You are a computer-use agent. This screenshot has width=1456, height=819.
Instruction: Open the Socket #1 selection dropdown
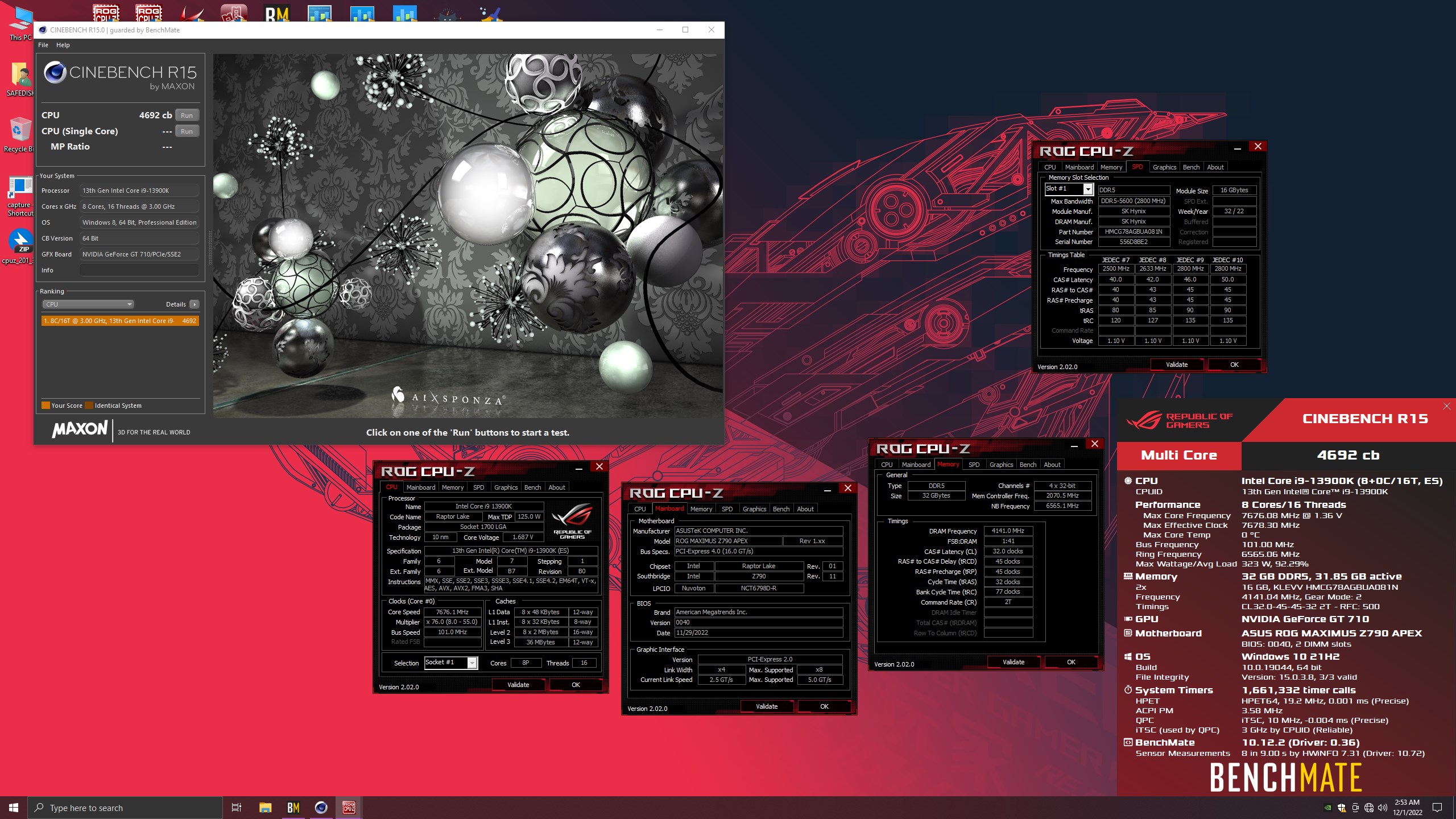pos(450,663)
